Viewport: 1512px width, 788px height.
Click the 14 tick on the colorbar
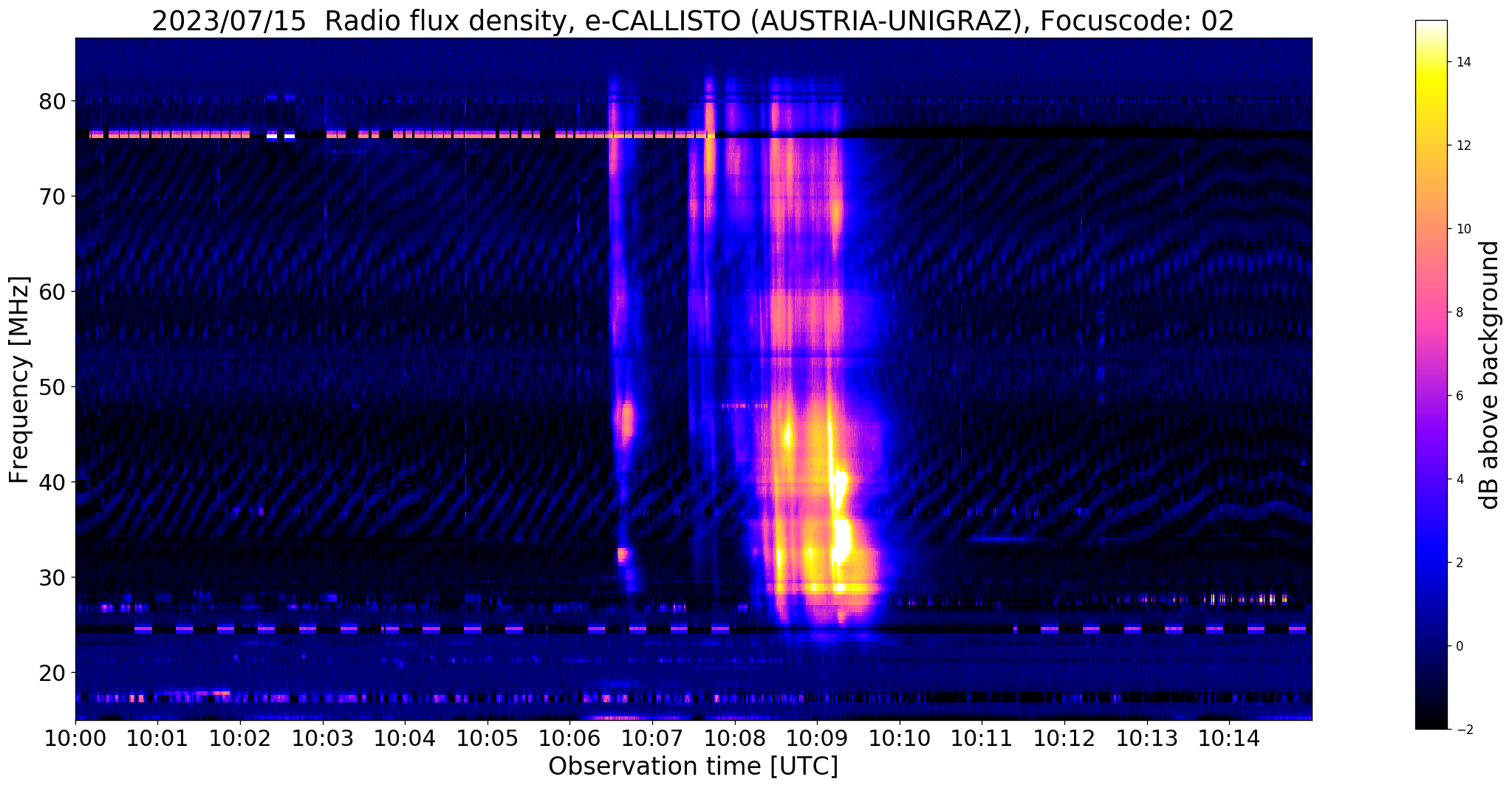click(1463, 63)
